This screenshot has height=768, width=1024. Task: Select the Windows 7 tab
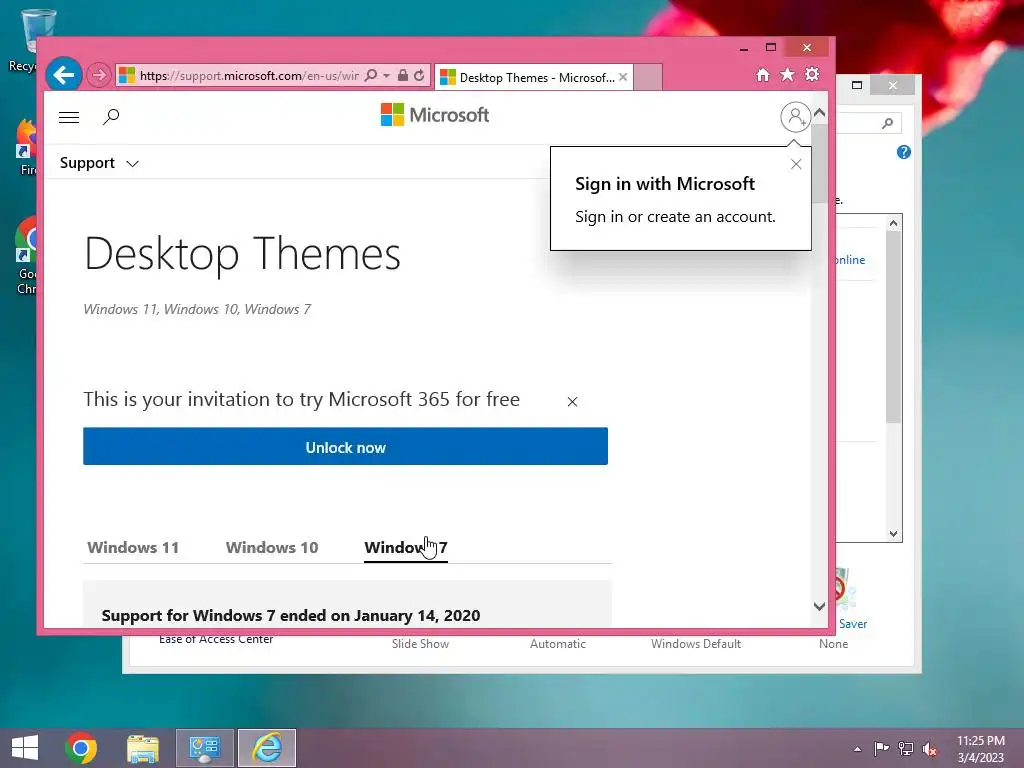[406, 547]
